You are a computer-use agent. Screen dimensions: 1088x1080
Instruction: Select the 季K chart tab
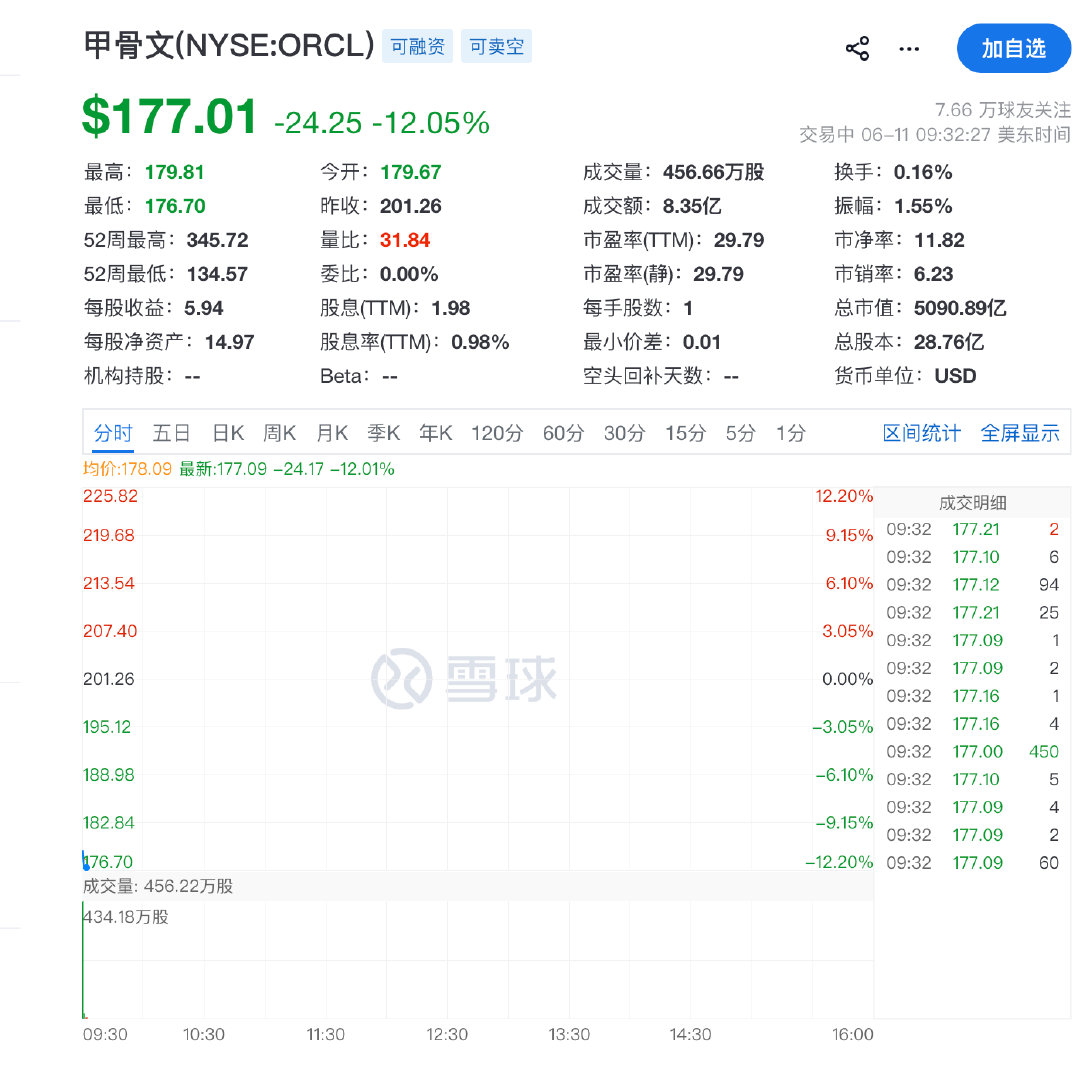pyautogui.click(x=384, y=433)
